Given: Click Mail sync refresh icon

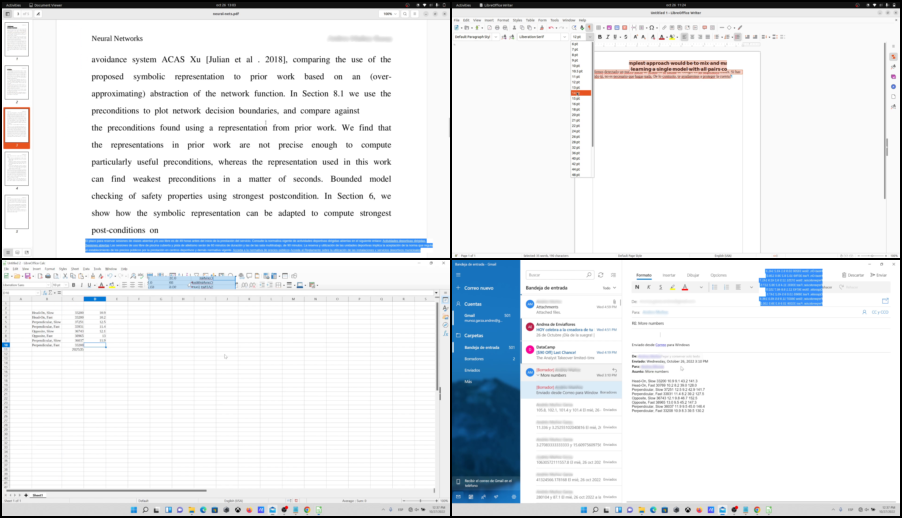Looking at the screenshot, I should (x=601, y=275).
